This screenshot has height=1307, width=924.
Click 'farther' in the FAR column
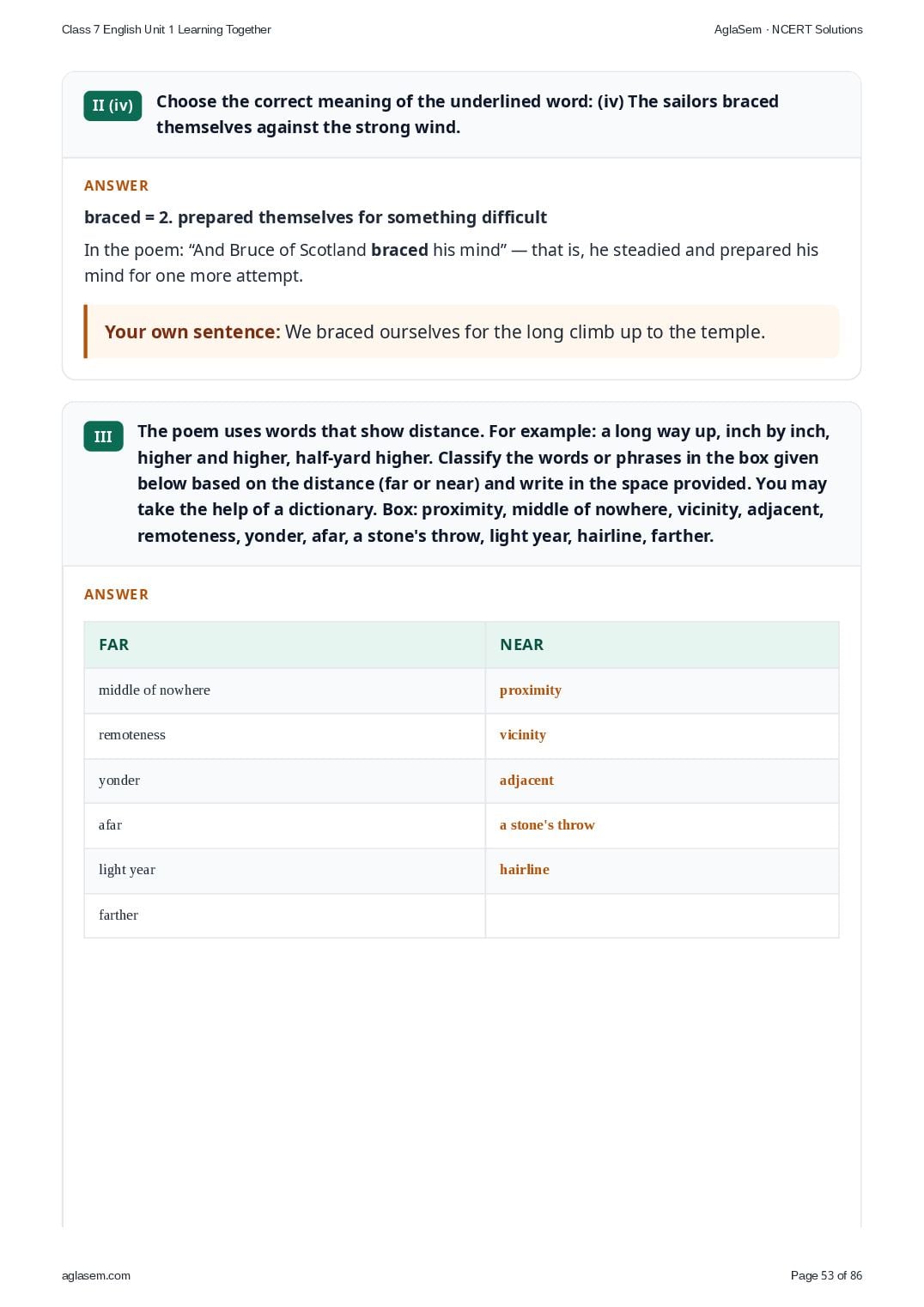point(119,915)
